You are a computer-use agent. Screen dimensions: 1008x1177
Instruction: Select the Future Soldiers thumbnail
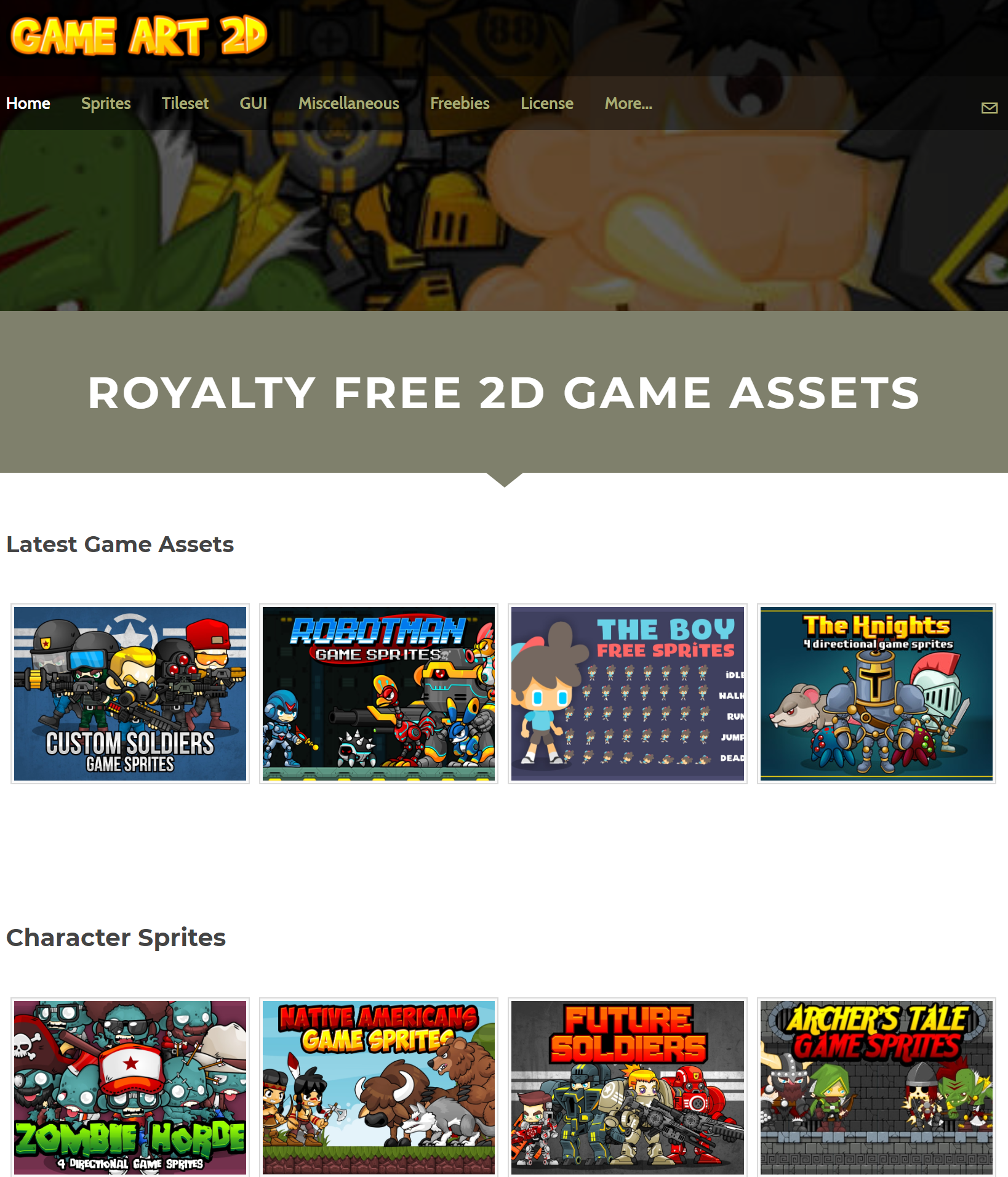628,1087
